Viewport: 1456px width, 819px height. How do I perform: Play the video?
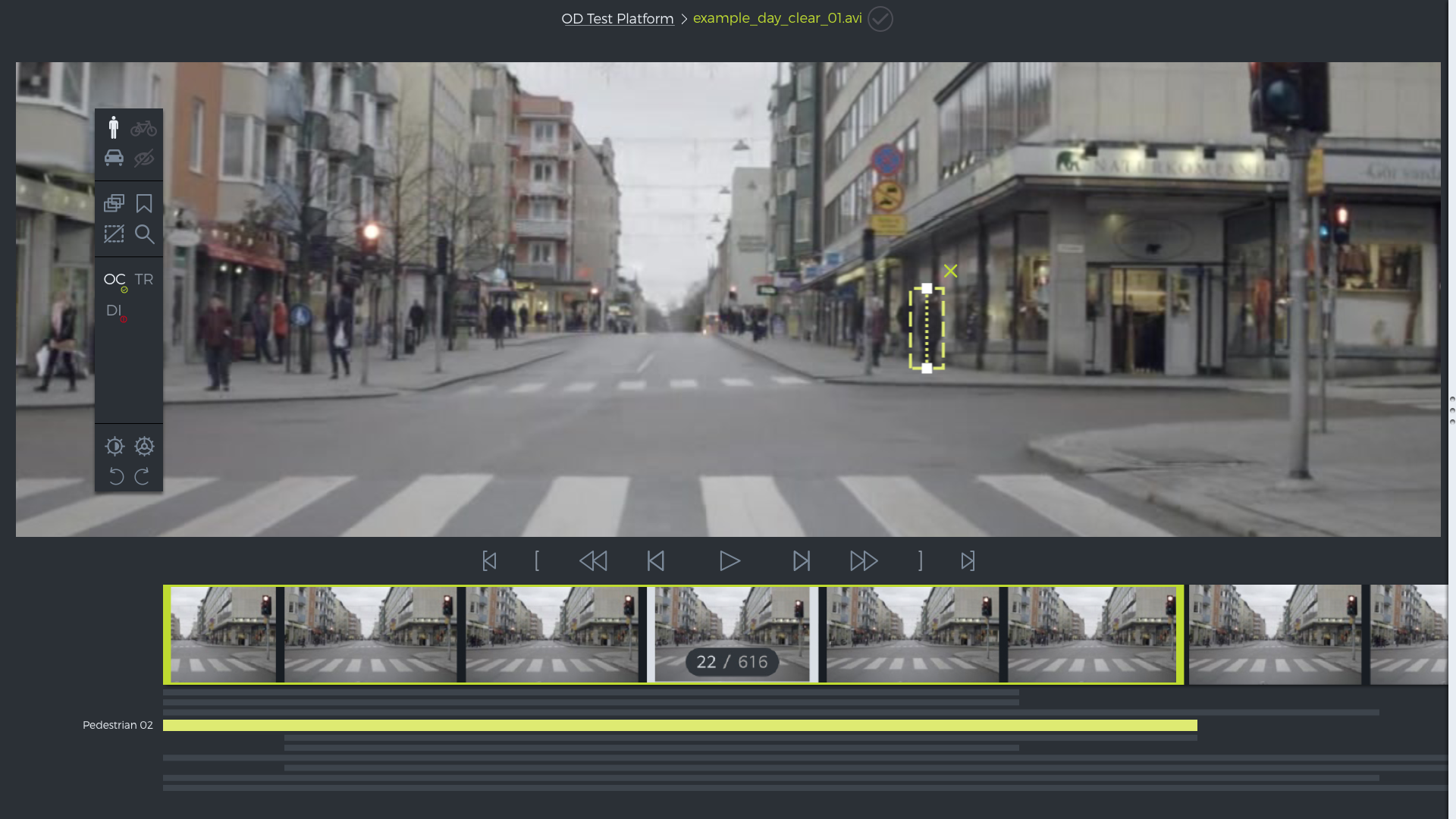coord(729,561)
